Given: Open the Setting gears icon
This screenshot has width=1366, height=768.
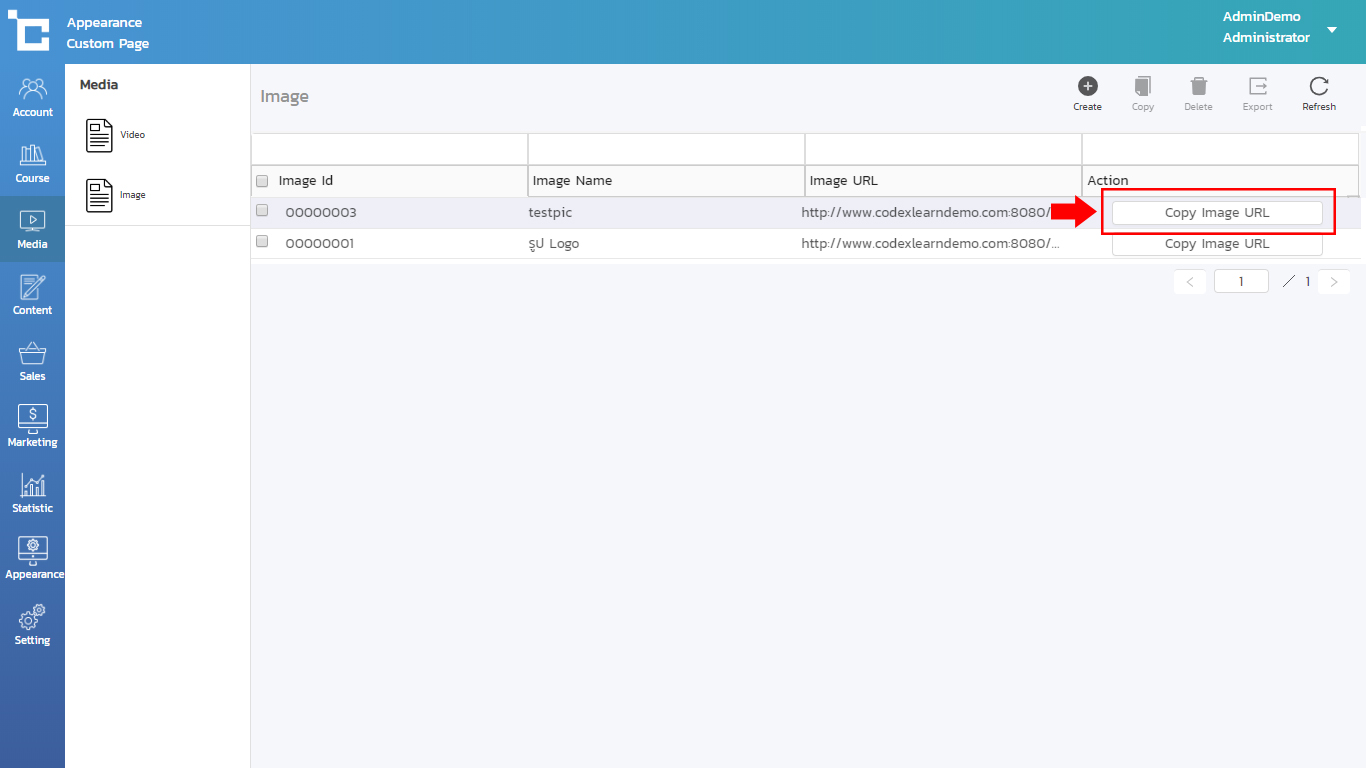Looking at the screenshot, I should point(32,617).
